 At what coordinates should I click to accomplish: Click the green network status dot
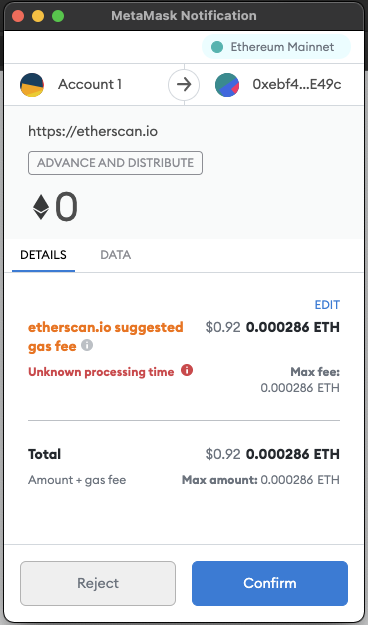click(217, 47)
